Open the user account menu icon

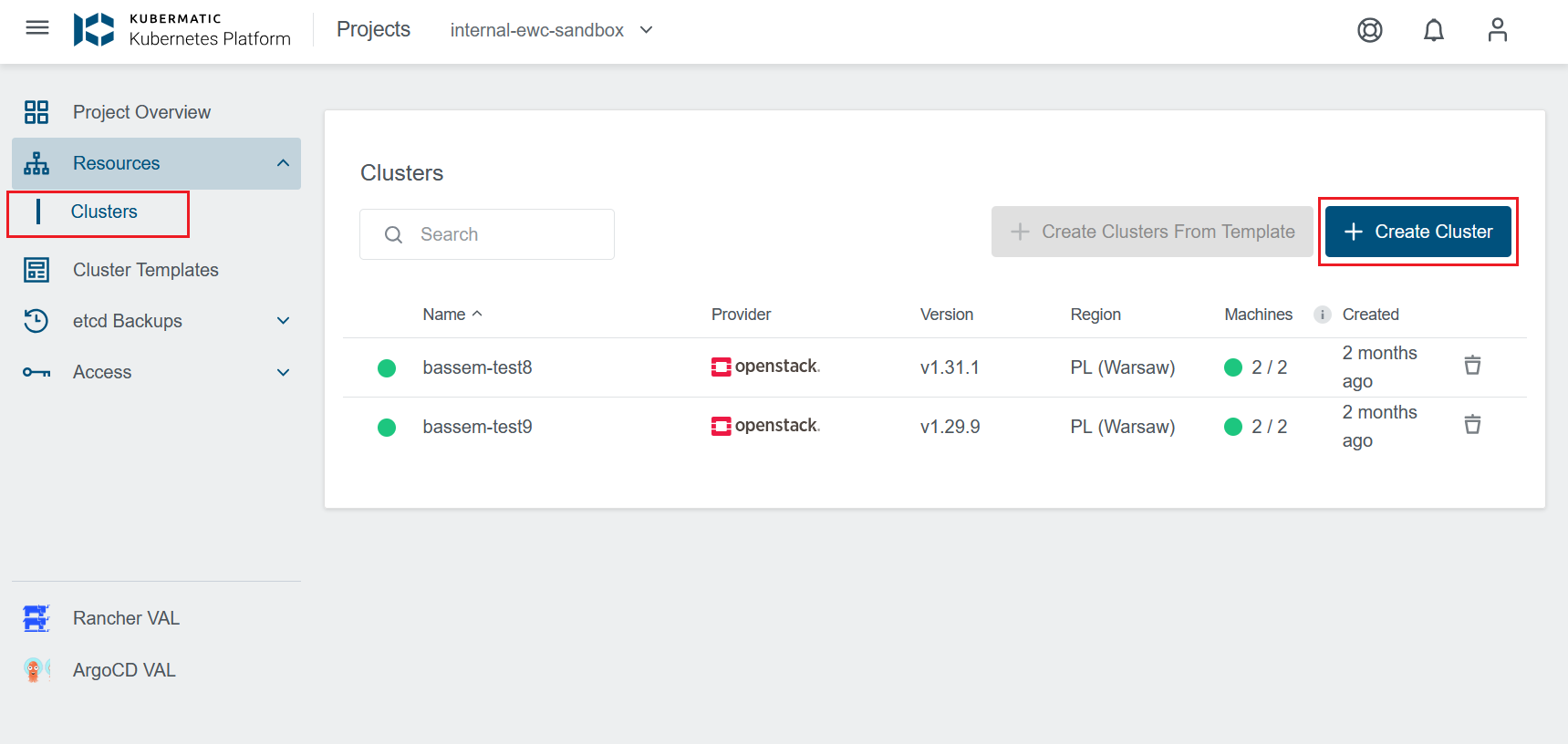click(1498, 30)
